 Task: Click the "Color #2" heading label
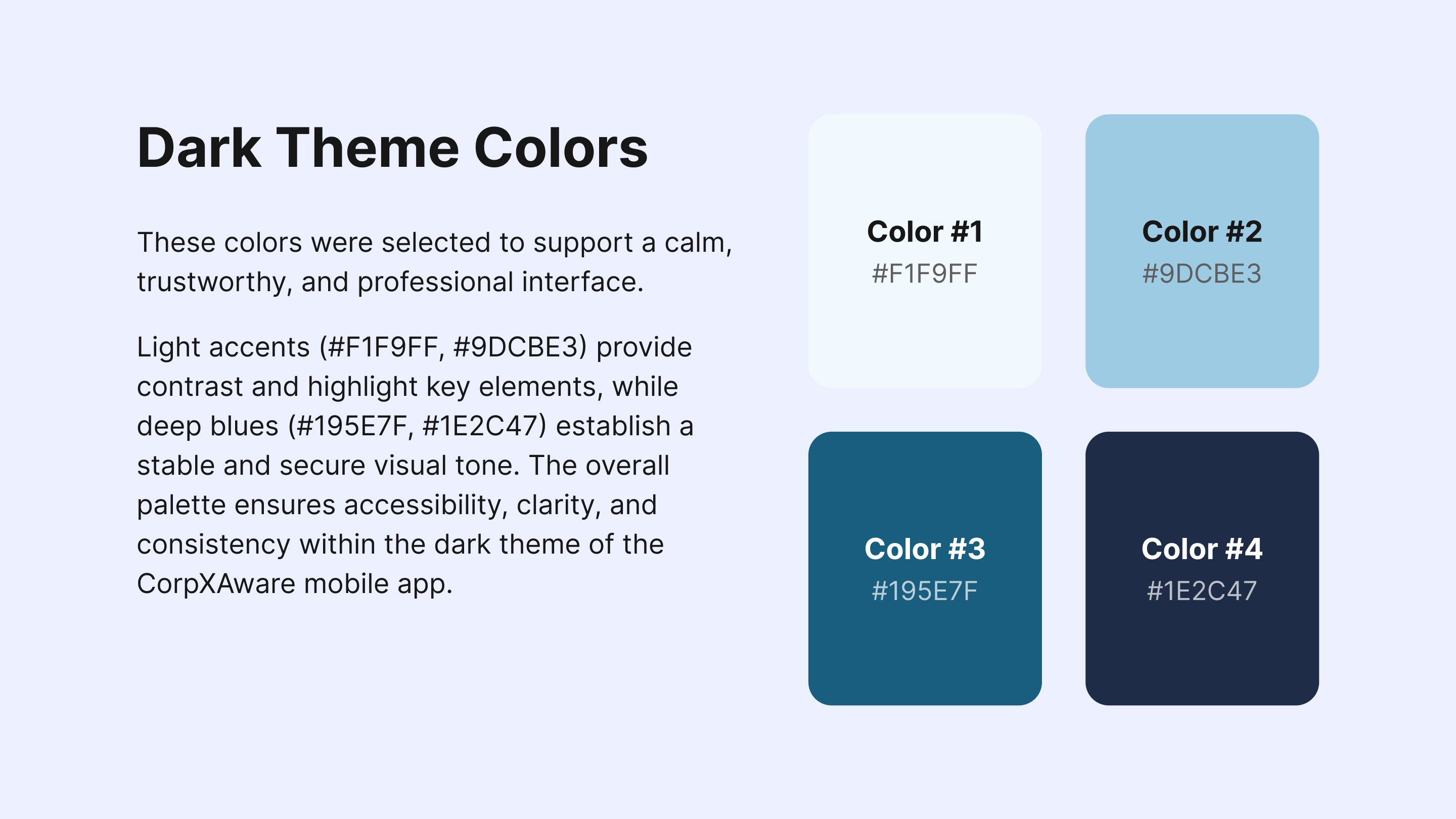[1202, 232]
